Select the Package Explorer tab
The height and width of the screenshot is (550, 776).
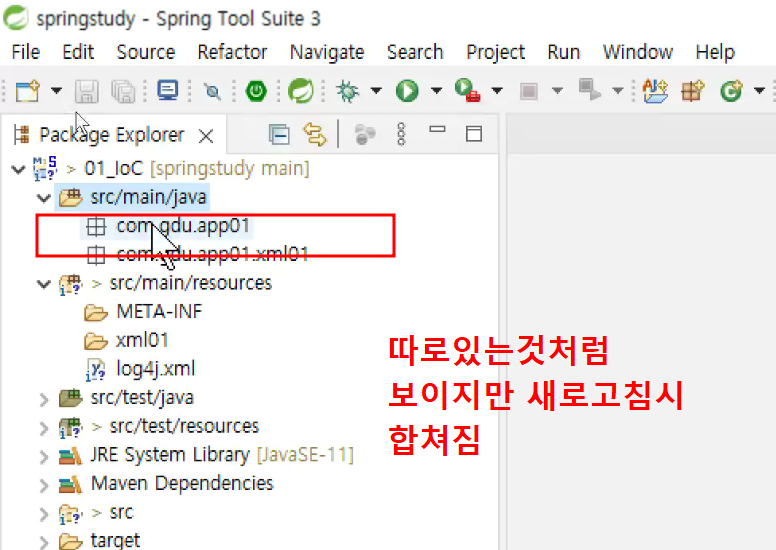[111, 135]
